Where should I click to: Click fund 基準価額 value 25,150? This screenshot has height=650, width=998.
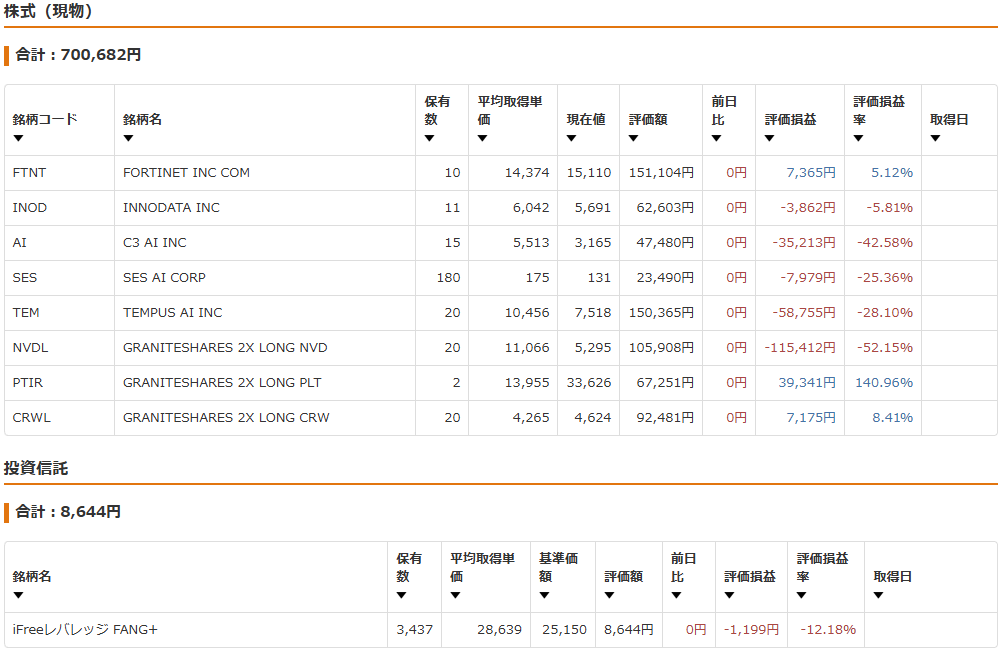pos(565,630)
